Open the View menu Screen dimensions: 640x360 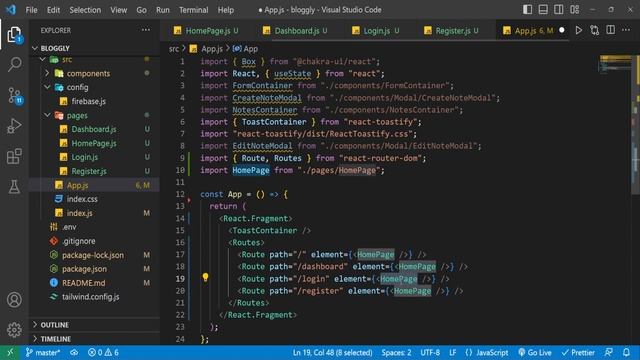[118, 10]
